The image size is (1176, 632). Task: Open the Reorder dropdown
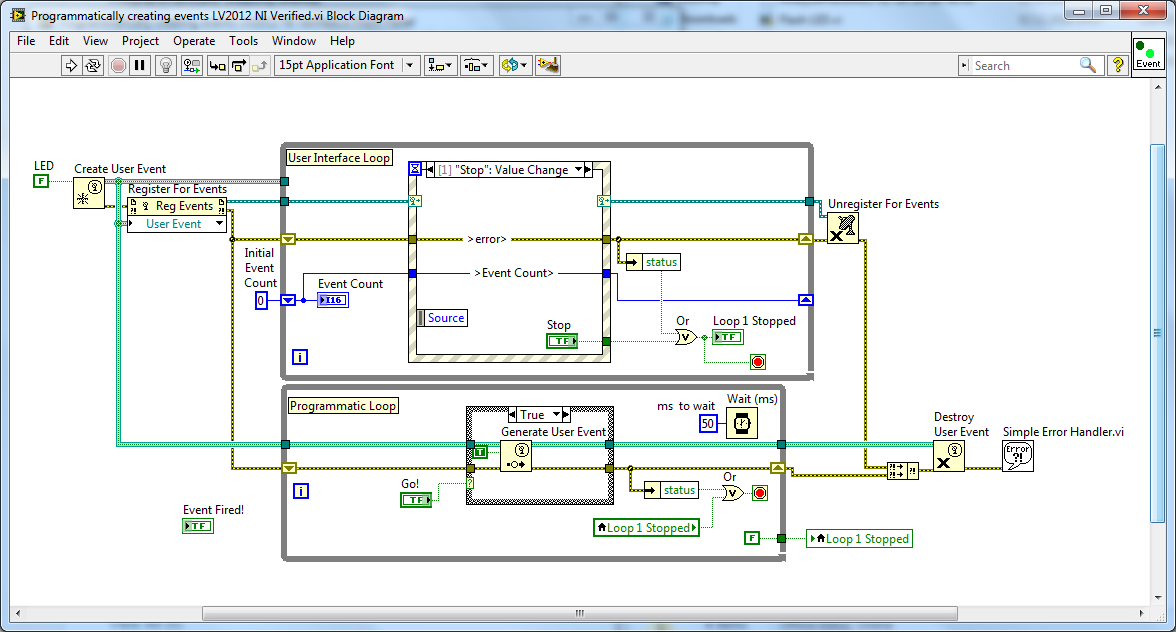514,66
